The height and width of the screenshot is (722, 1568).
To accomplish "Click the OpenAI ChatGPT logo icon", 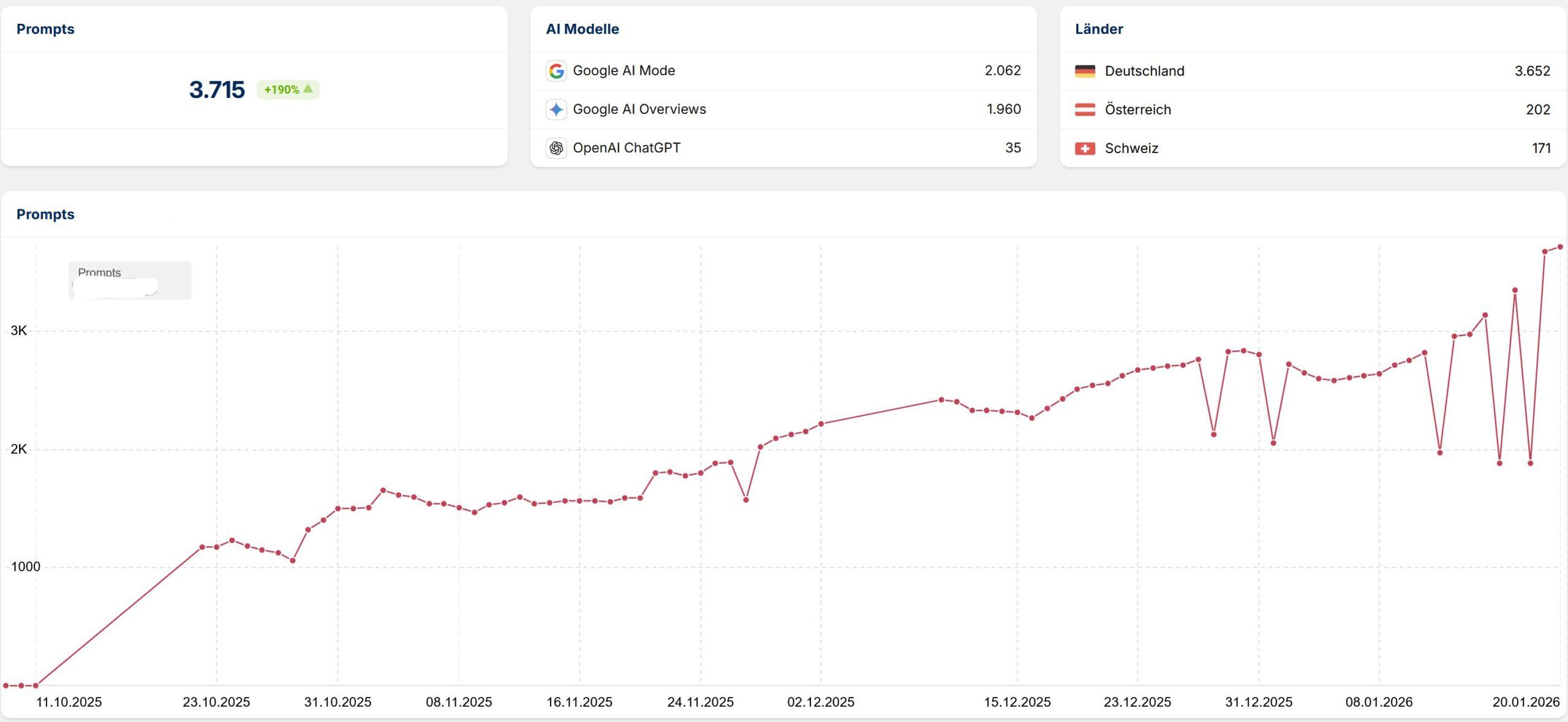I will pos(556,148).
